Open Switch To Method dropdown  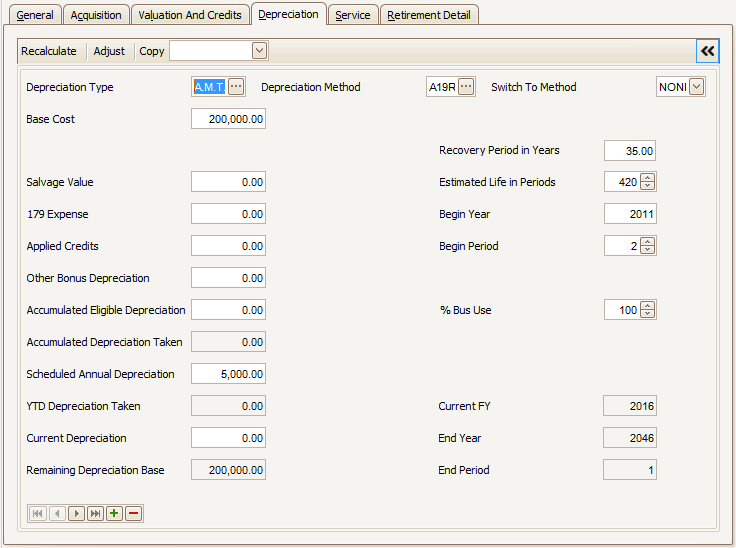(x=697, y=87)
